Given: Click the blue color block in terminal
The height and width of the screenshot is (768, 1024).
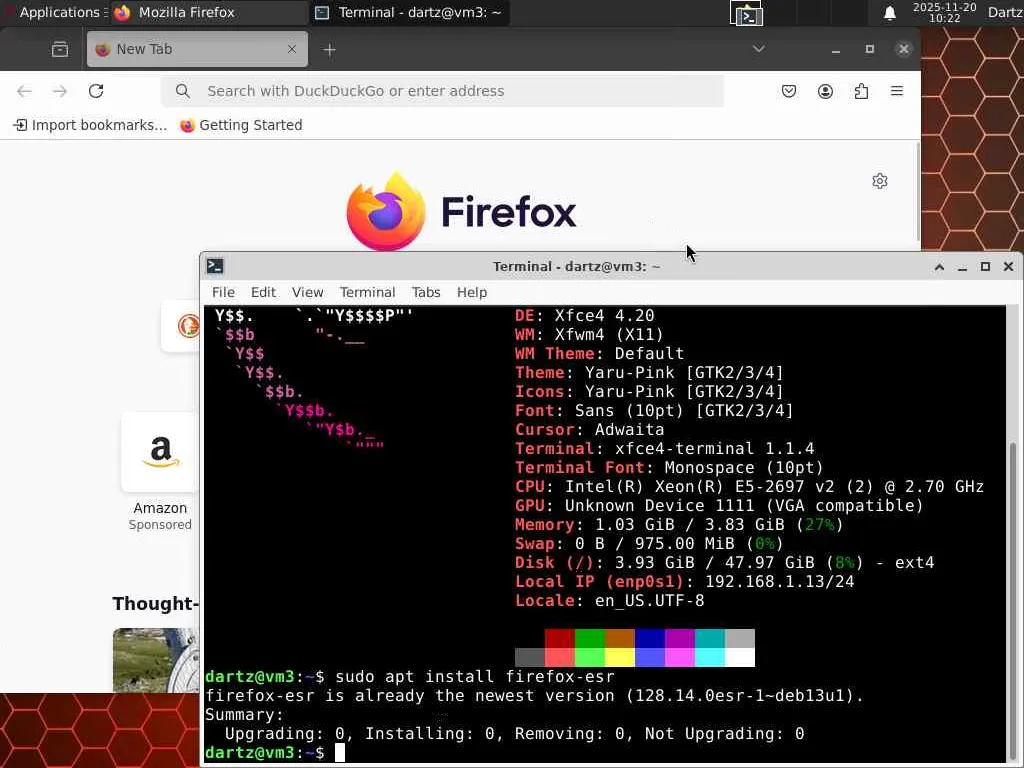Looking at the screenshot, I should (x=650, y=639).
